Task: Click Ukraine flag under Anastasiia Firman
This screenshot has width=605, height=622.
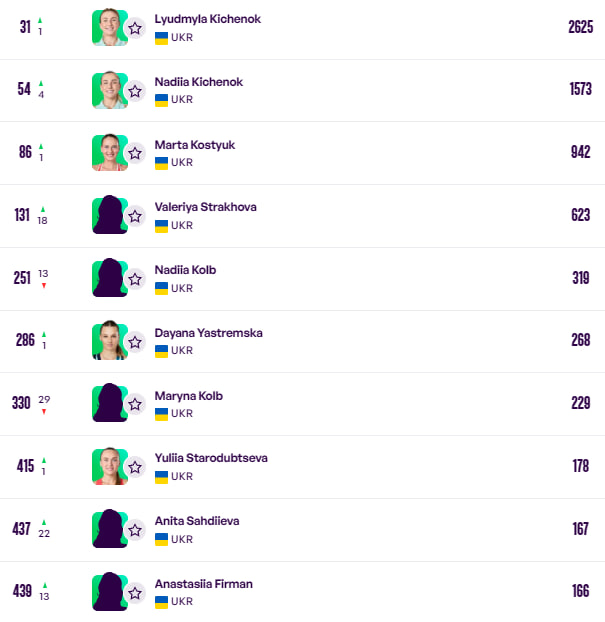Action: 161,602
